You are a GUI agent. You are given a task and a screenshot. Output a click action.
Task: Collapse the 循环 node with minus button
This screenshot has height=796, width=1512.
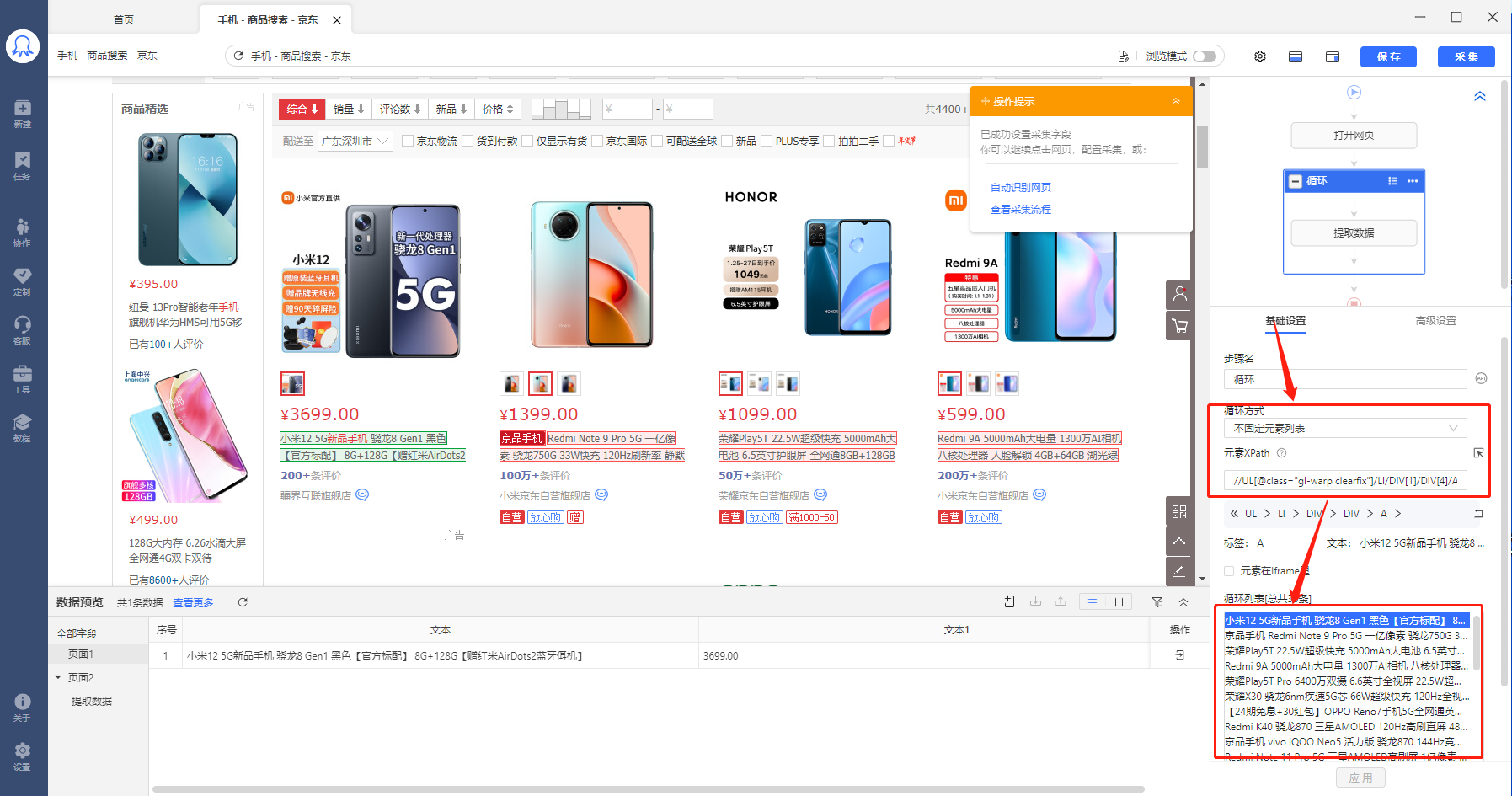pyautogui.click(x=1296, y=181)
